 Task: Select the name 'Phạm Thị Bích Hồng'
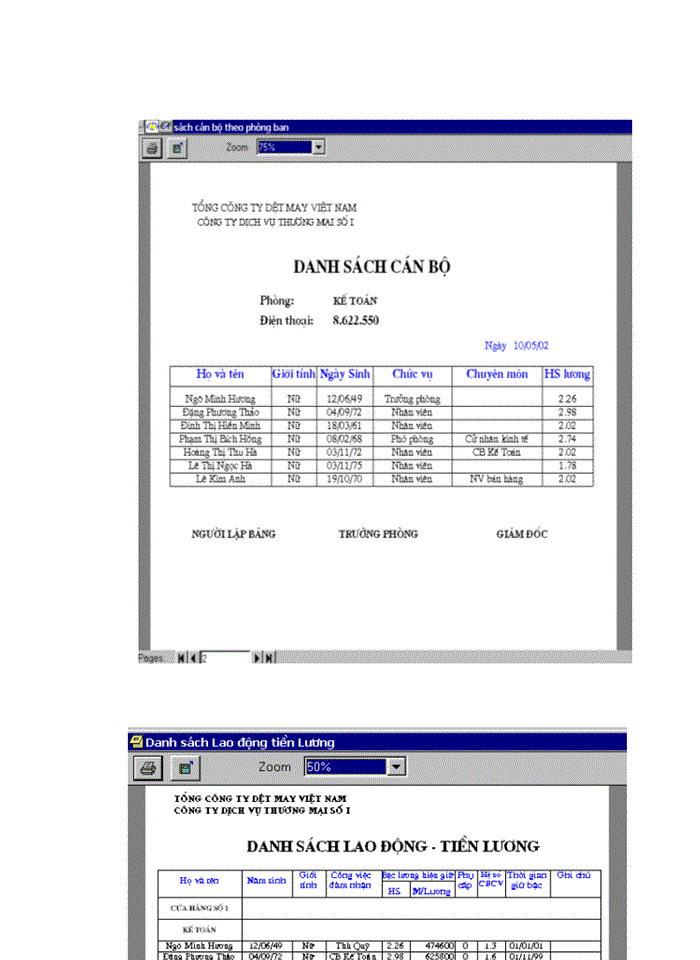(220, 439)
